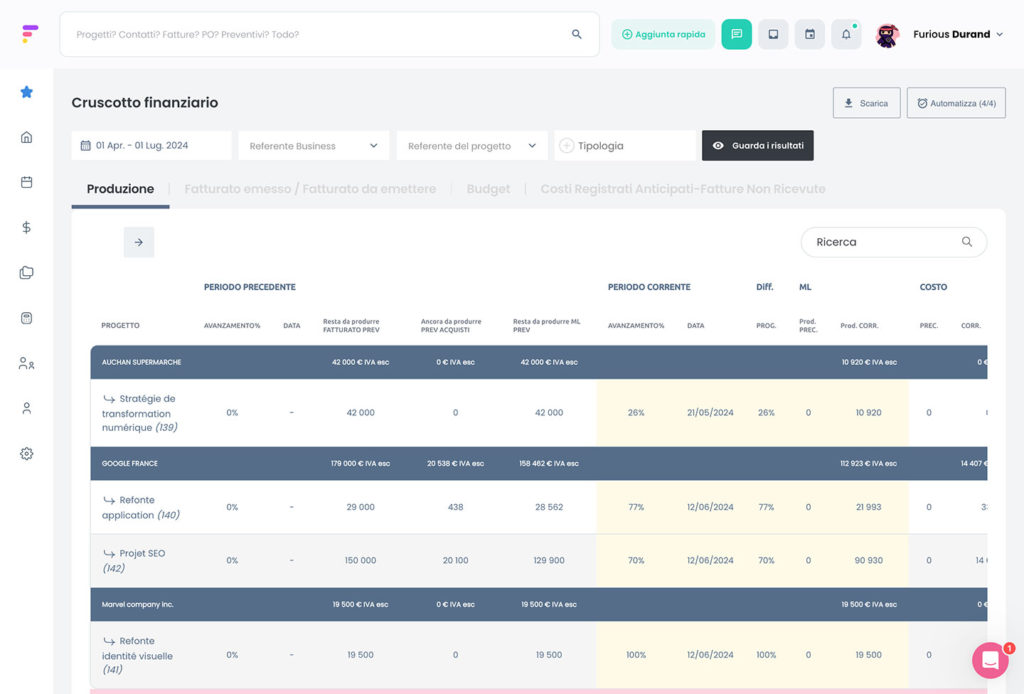
Task: Click the magnifier icon in global search bar
Action: coord(577,34)
